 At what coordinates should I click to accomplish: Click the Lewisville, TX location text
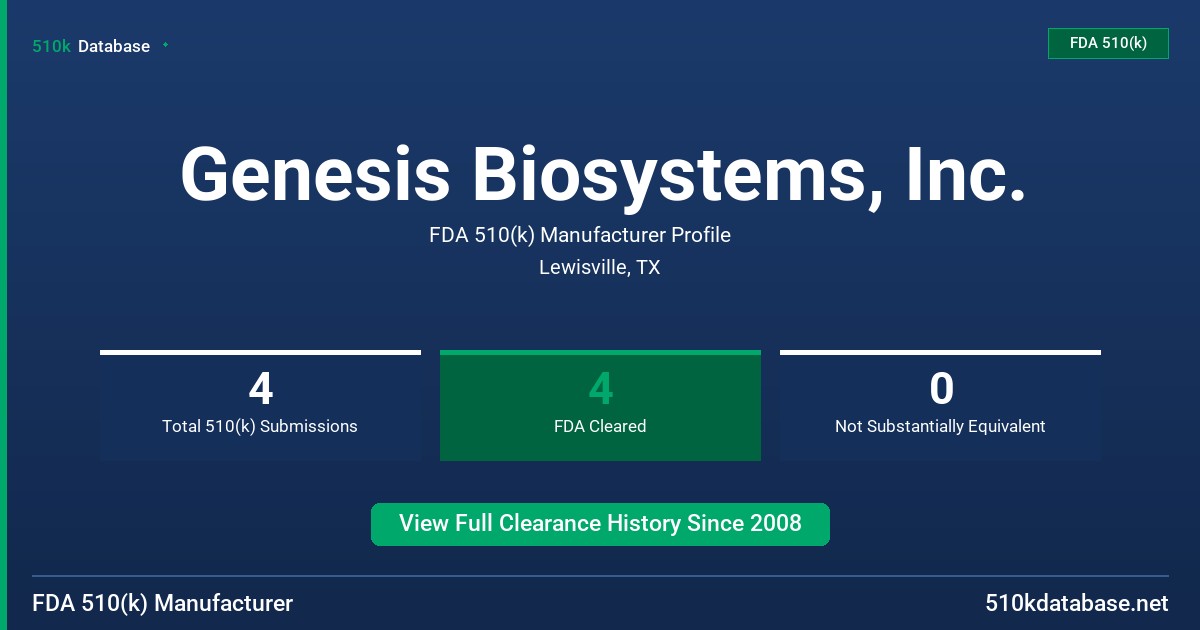[x=599, y=267]
